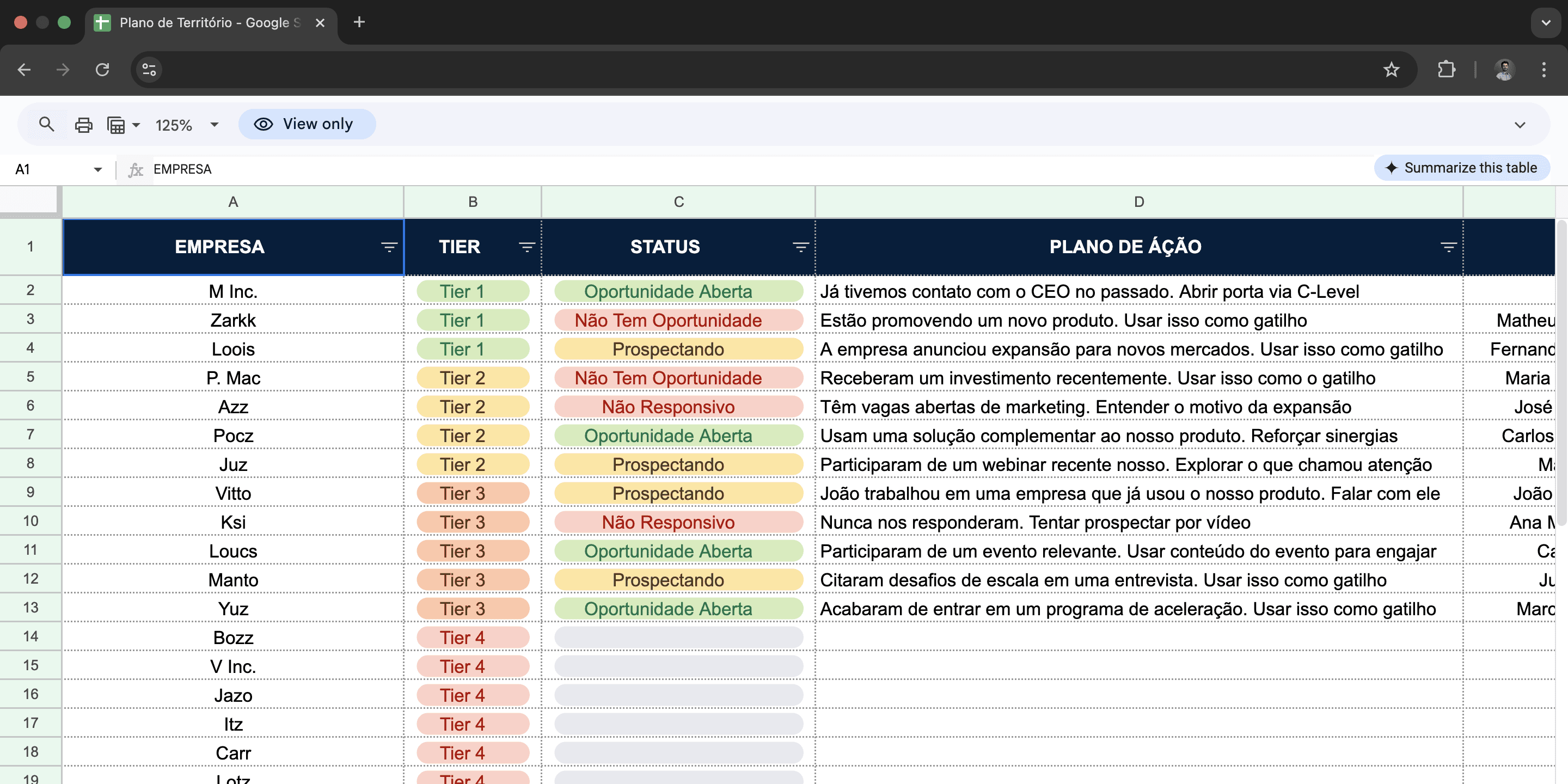Open the browser extensions puzzle icon
Image resolution: width=1568 pixels, height=784 pixels.
click(x=1446, y=70)
